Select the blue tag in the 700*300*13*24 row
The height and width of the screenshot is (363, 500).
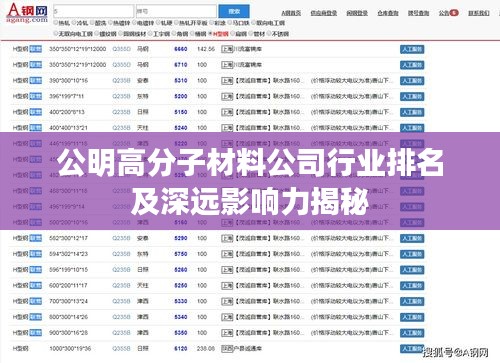pos(36,301)
